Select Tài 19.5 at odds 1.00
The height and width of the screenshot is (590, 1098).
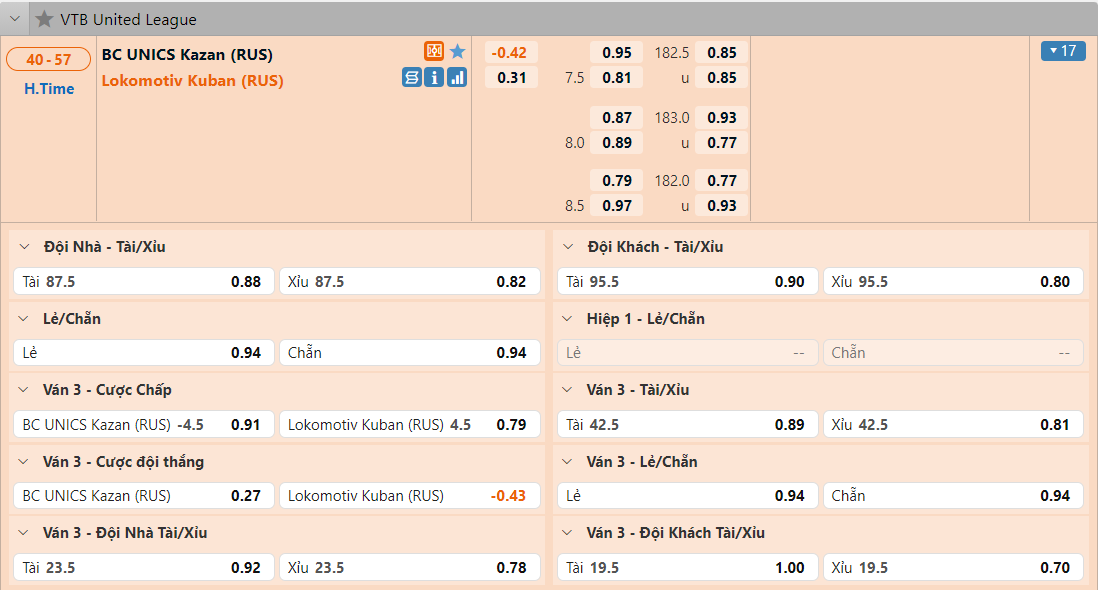[x=687, y=568]
